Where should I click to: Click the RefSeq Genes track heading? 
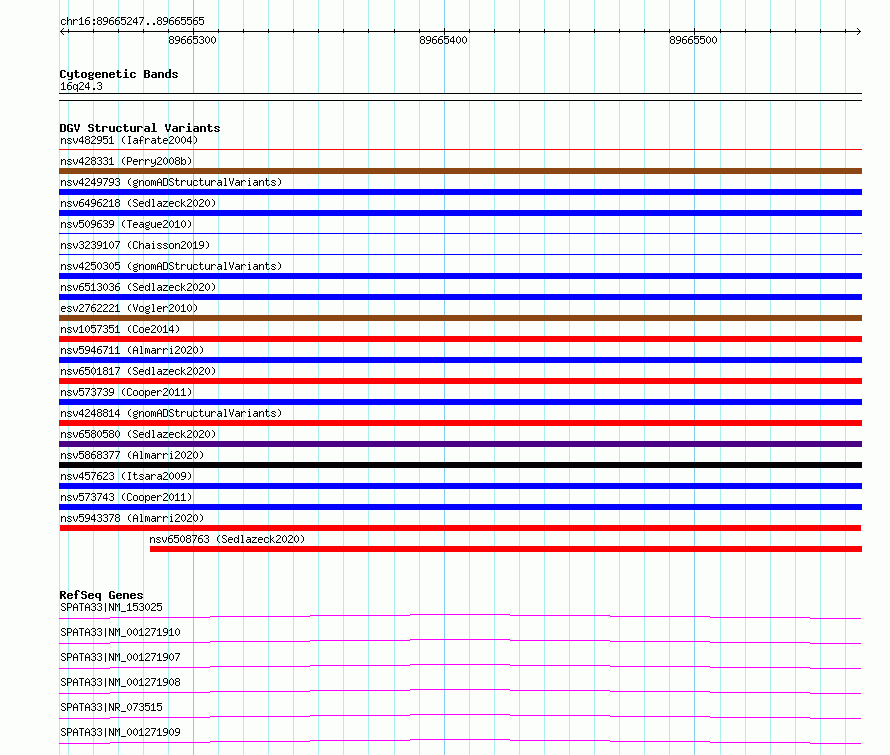[x=101, y=595]
